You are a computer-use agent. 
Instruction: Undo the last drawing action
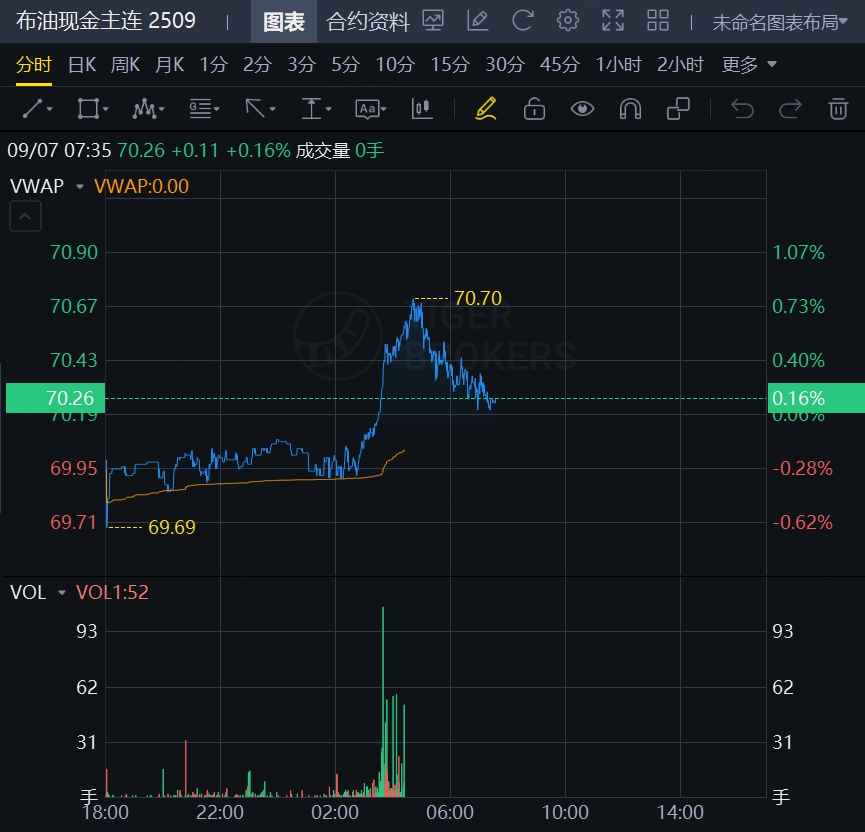(x=742, y=109)
